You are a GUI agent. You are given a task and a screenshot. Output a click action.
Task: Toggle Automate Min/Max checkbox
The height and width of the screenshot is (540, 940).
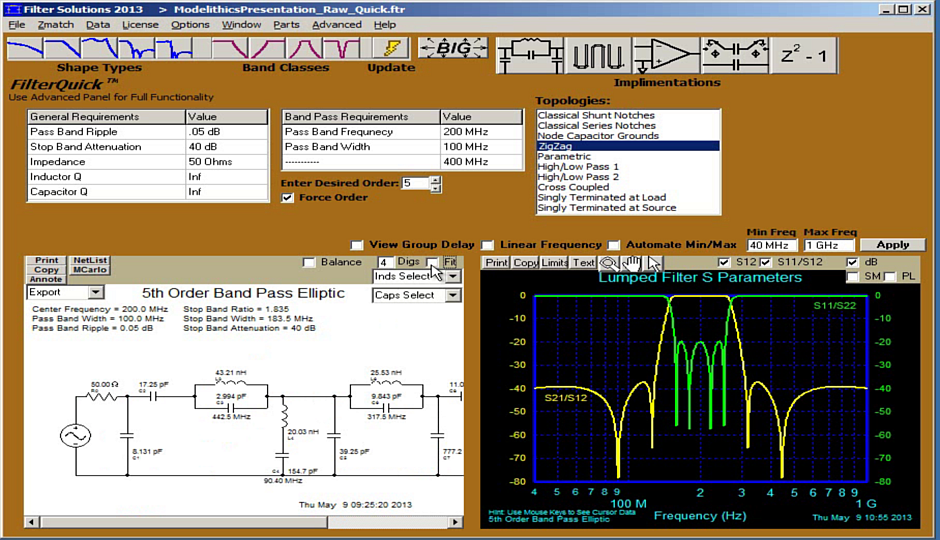(613, 245)
